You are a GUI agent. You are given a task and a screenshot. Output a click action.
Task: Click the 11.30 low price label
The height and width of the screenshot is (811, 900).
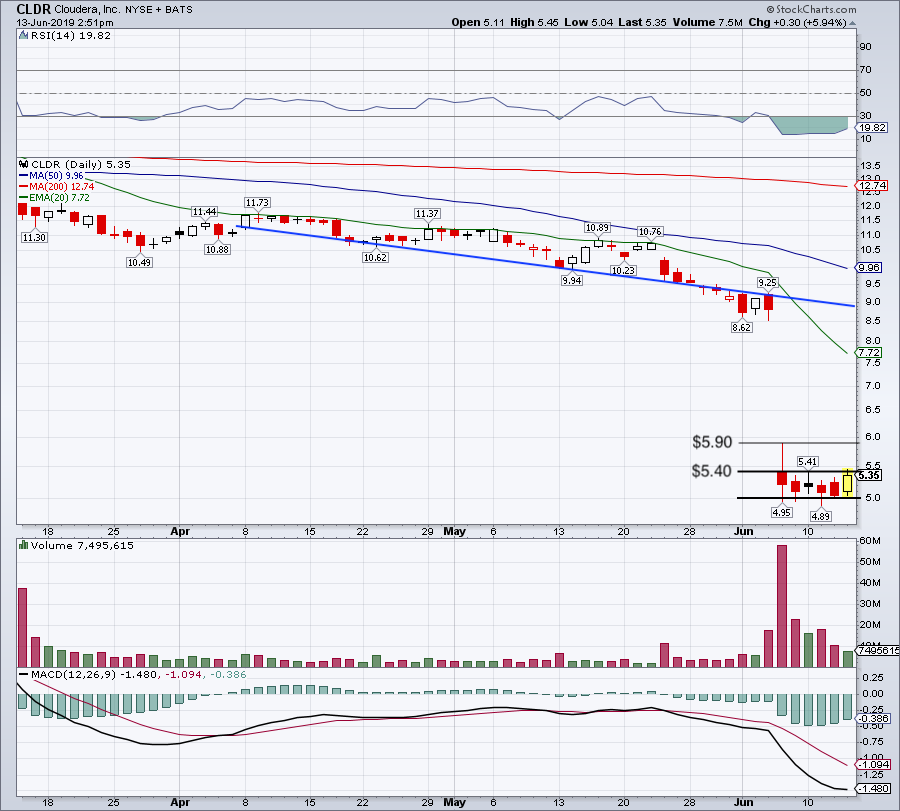pyautogui.click(x=34, y=237)
